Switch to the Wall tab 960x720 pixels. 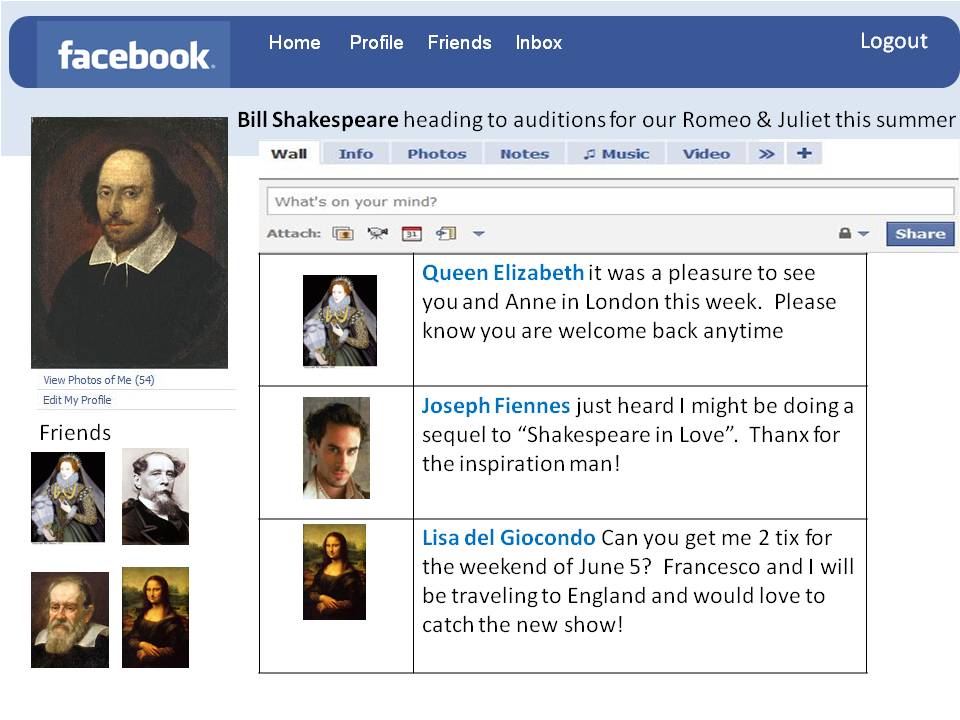289,154
